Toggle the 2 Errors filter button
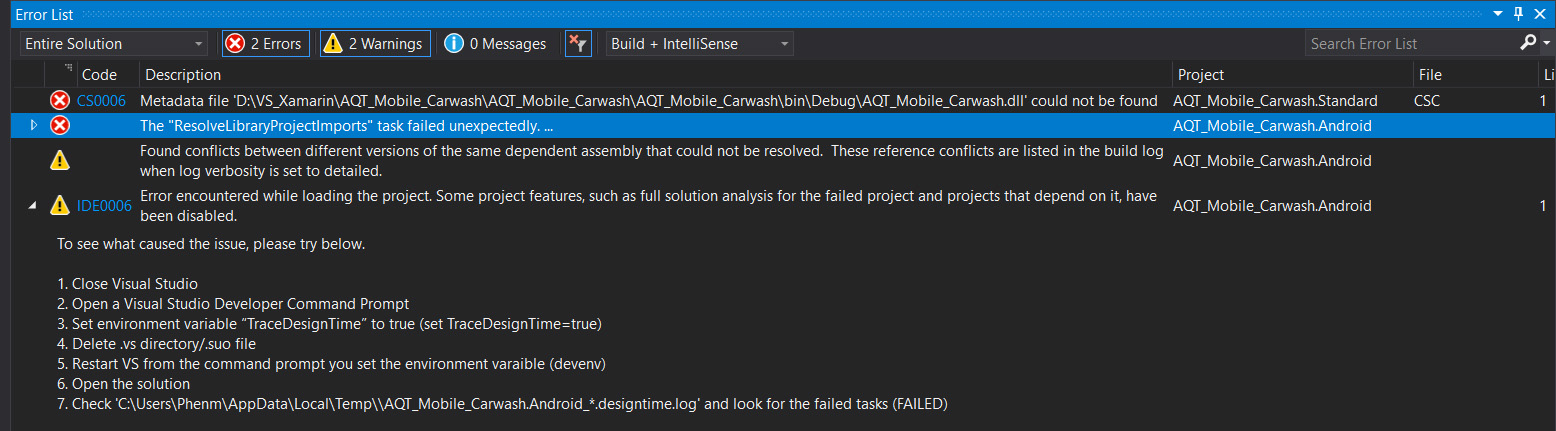This screenshot has width=1556, height=431. [x=265, y=44]
